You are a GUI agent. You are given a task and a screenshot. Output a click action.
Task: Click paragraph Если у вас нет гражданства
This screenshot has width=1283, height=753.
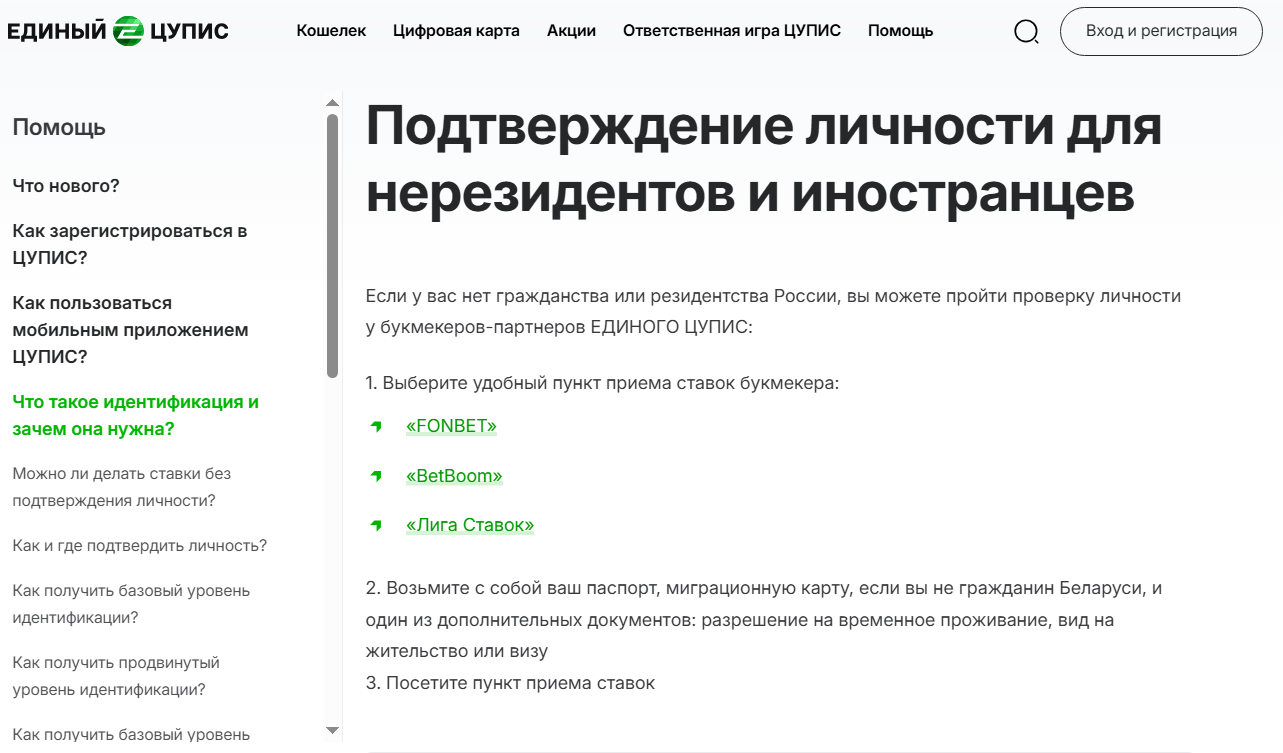click(x=773, y=312)
